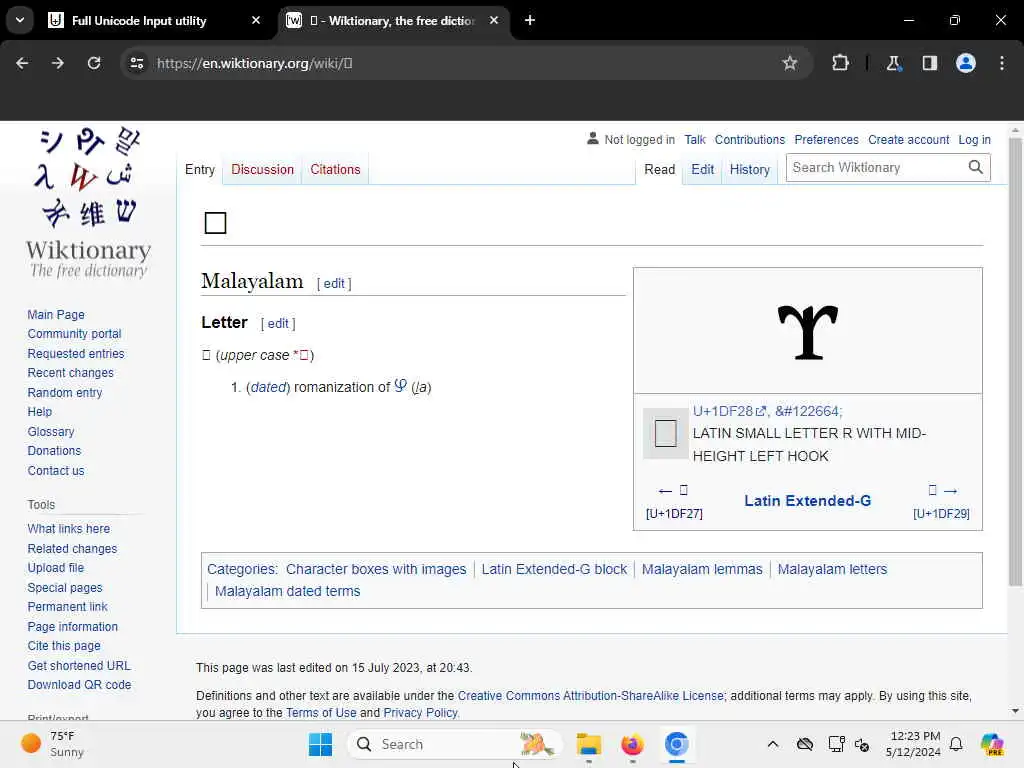This screenshot has width=1024, height=768.
Task: Open Firefox from taskbar
Action: tap(632, 744)
